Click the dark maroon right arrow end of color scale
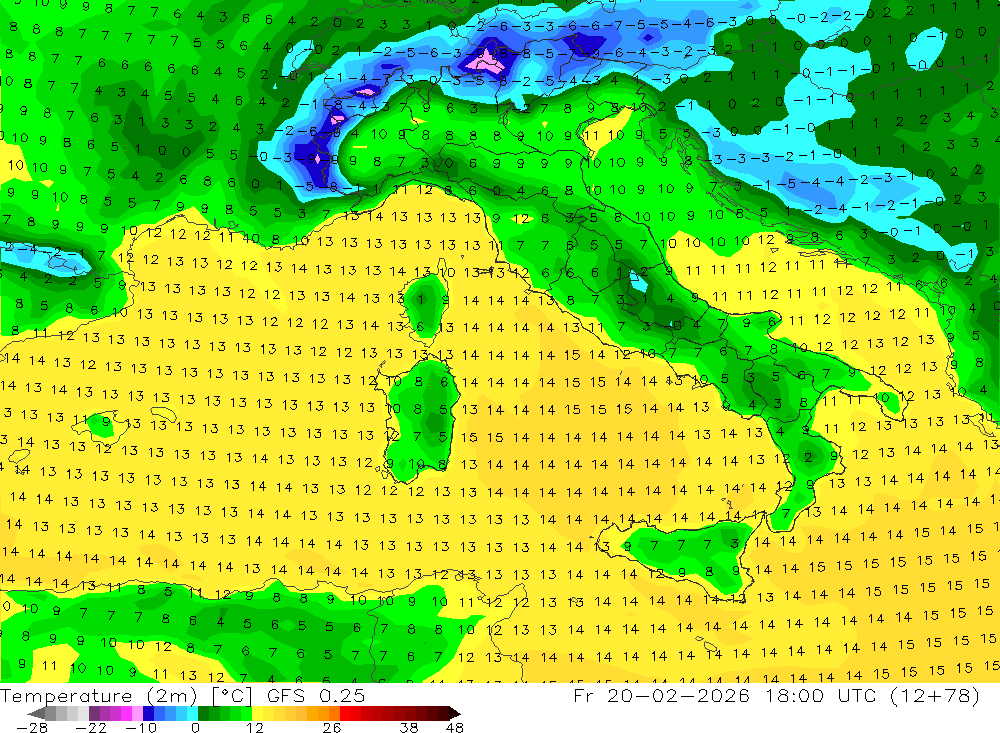This screenshot has height=733, width=1000. [x=453, y=713]
